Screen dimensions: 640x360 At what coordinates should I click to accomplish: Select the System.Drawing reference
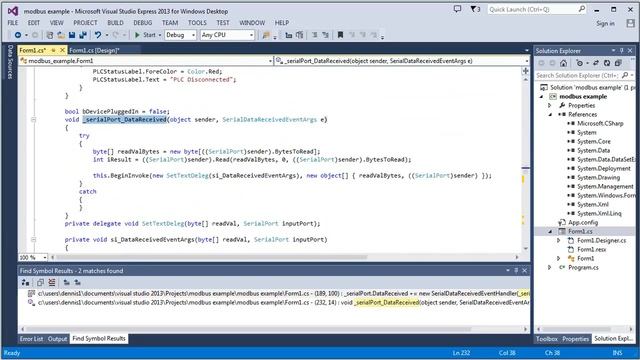coord(598,178)
